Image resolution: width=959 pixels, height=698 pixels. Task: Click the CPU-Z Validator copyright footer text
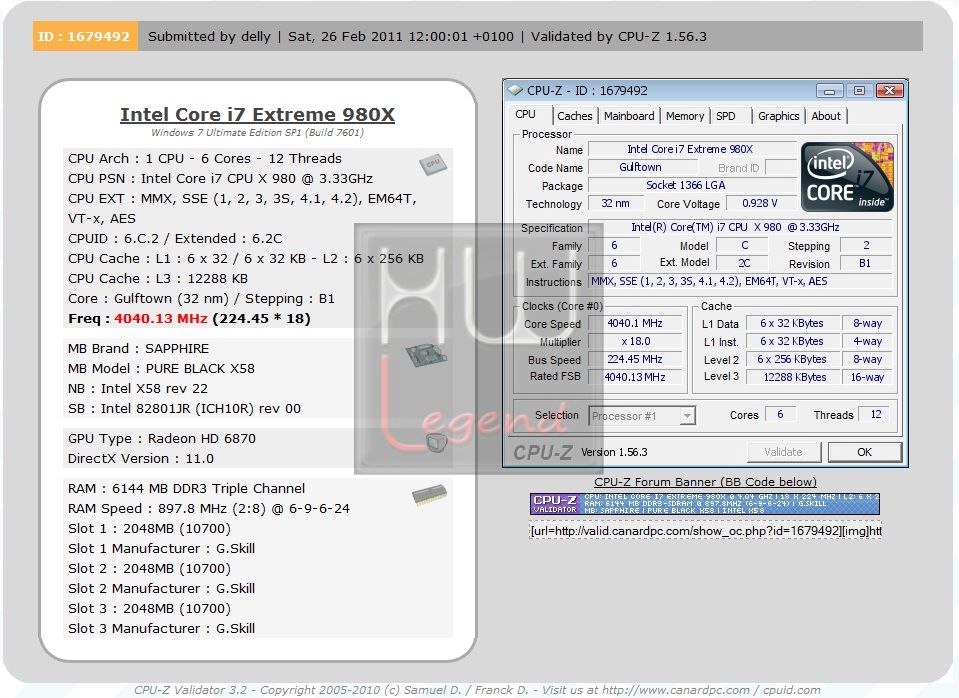pos(477,690)
